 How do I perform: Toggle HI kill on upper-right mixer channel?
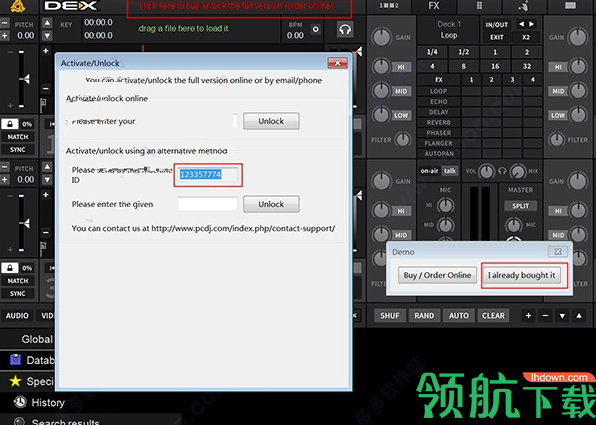point(558,67)
